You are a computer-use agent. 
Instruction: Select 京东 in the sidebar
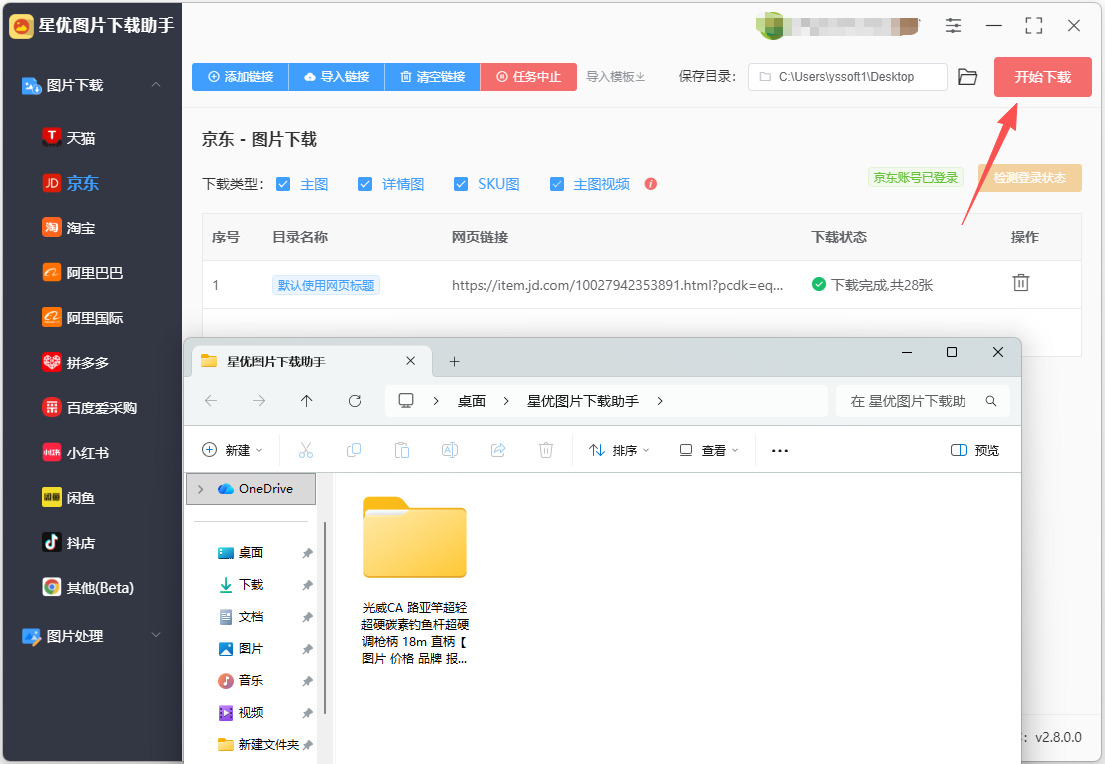click(70, 183)
